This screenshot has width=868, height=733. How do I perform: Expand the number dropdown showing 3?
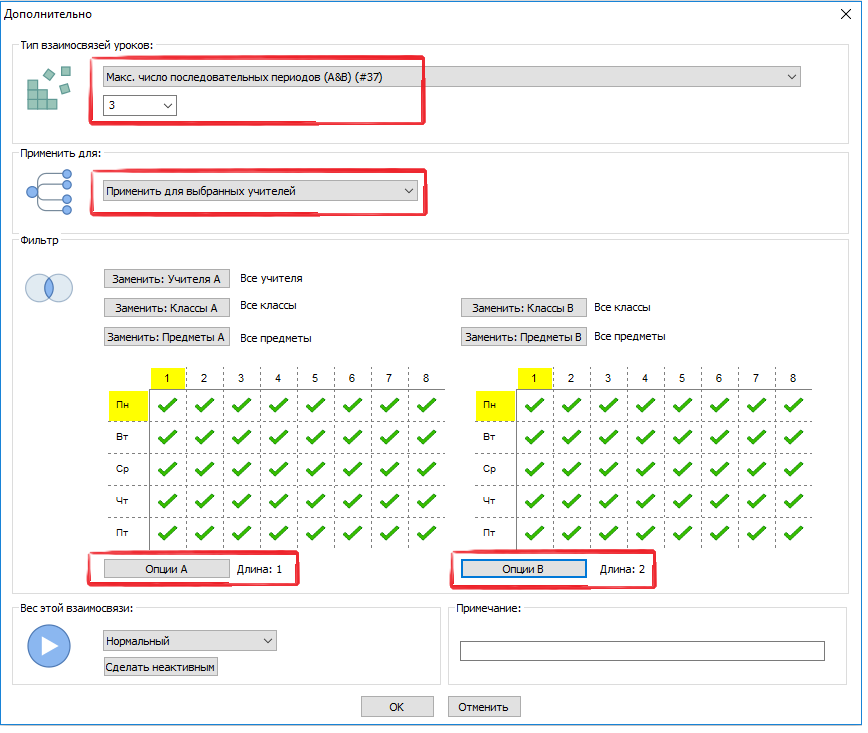[x=140, y=105]
